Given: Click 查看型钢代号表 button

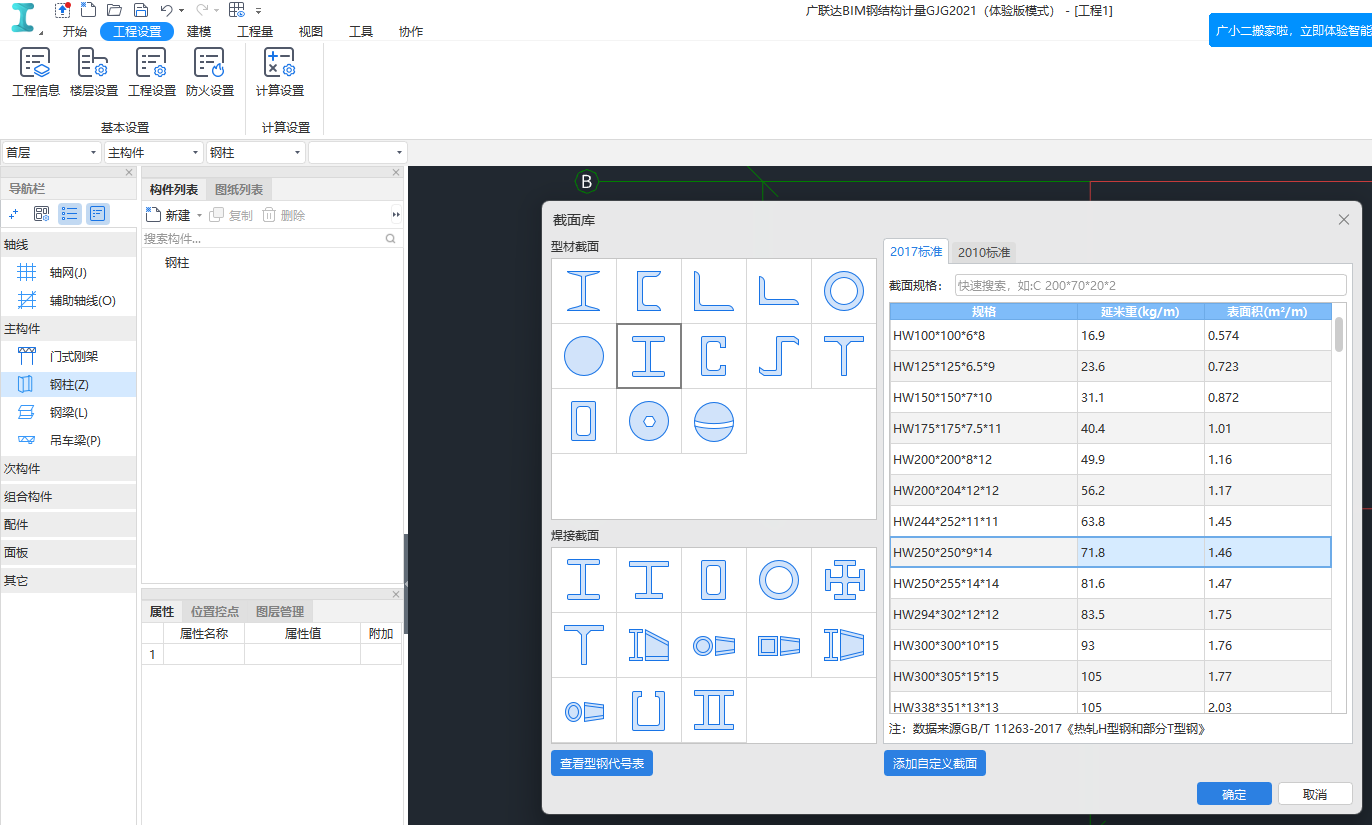Looking at the screenshot, I should (x=602, y=763).
